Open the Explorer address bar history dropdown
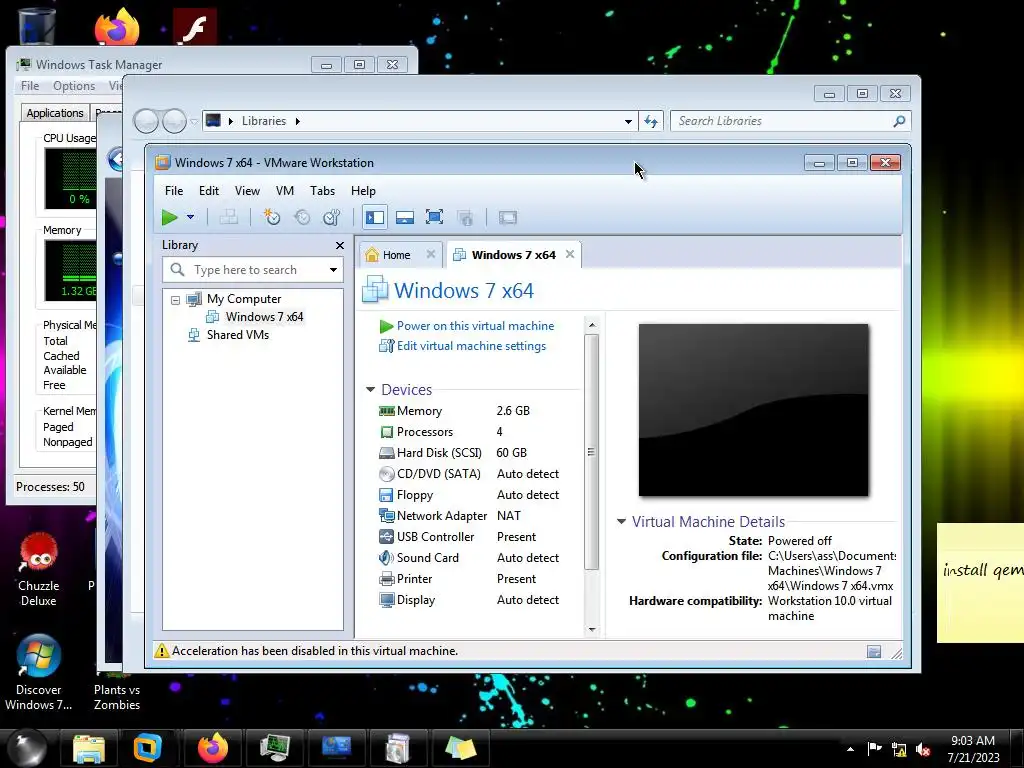The image size is (1024, 768). coord(628,121)
